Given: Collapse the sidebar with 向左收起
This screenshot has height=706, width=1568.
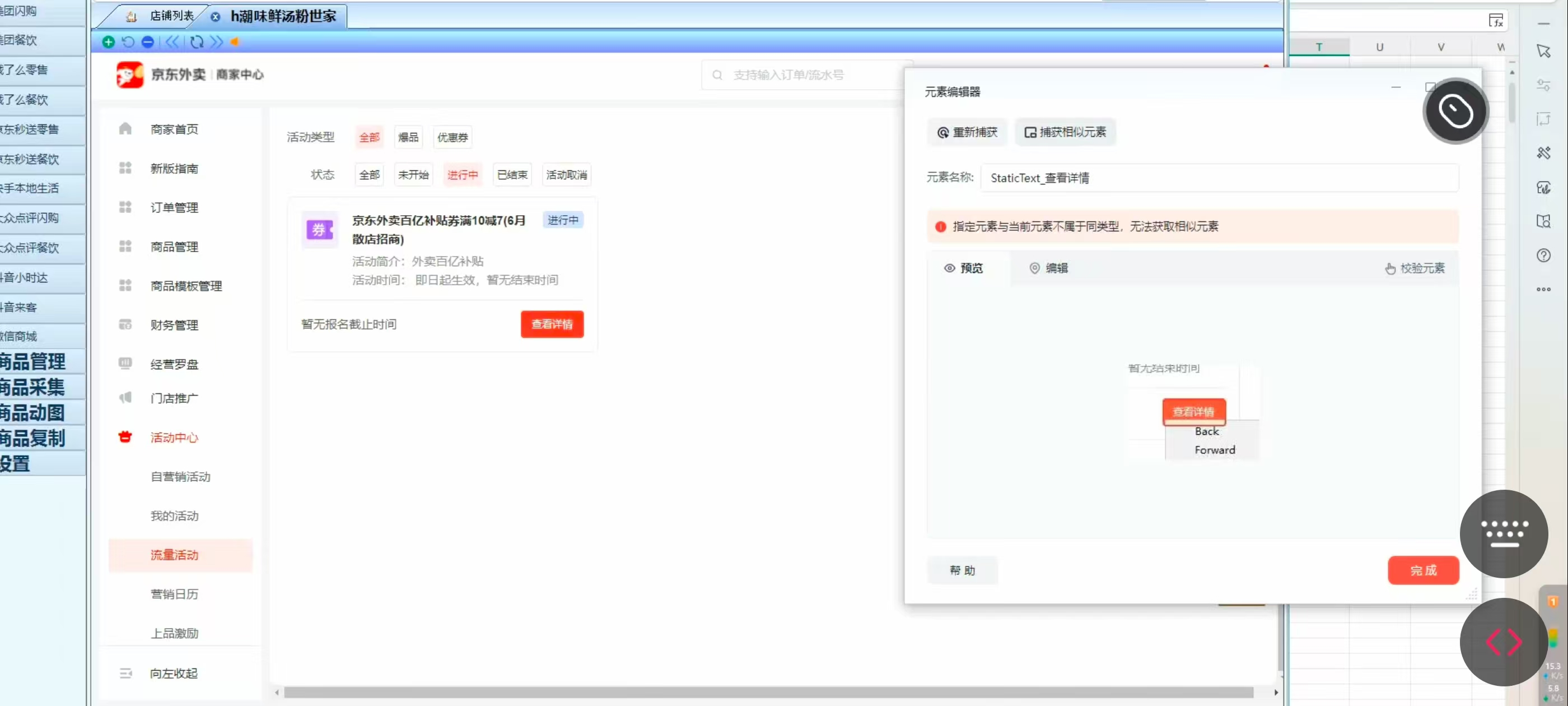Looking at the screenshot, I should [x=174, y=673].
